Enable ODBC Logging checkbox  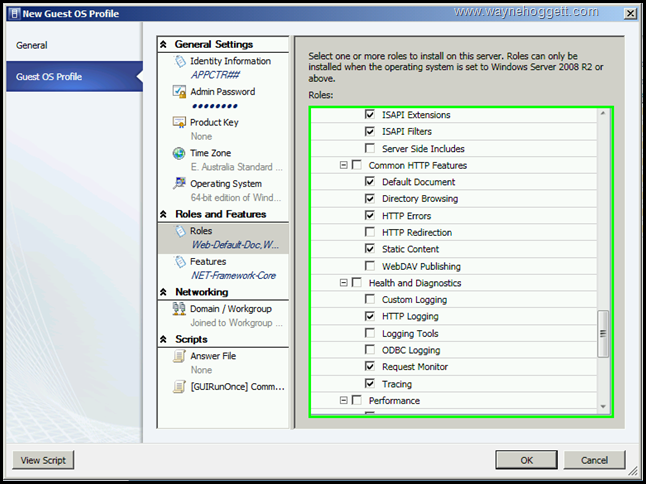point(370,350)
